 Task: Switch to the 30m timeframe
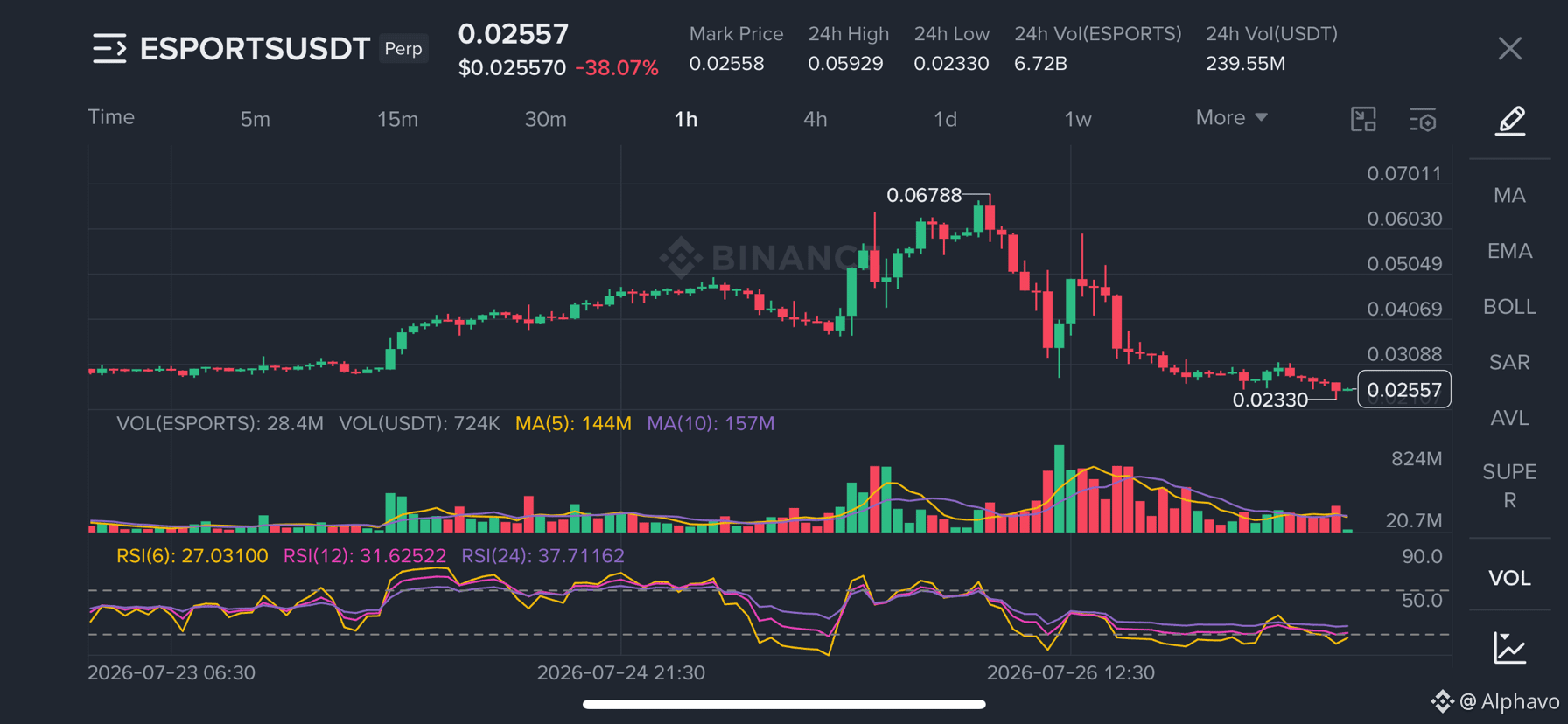tap(545, 119)
